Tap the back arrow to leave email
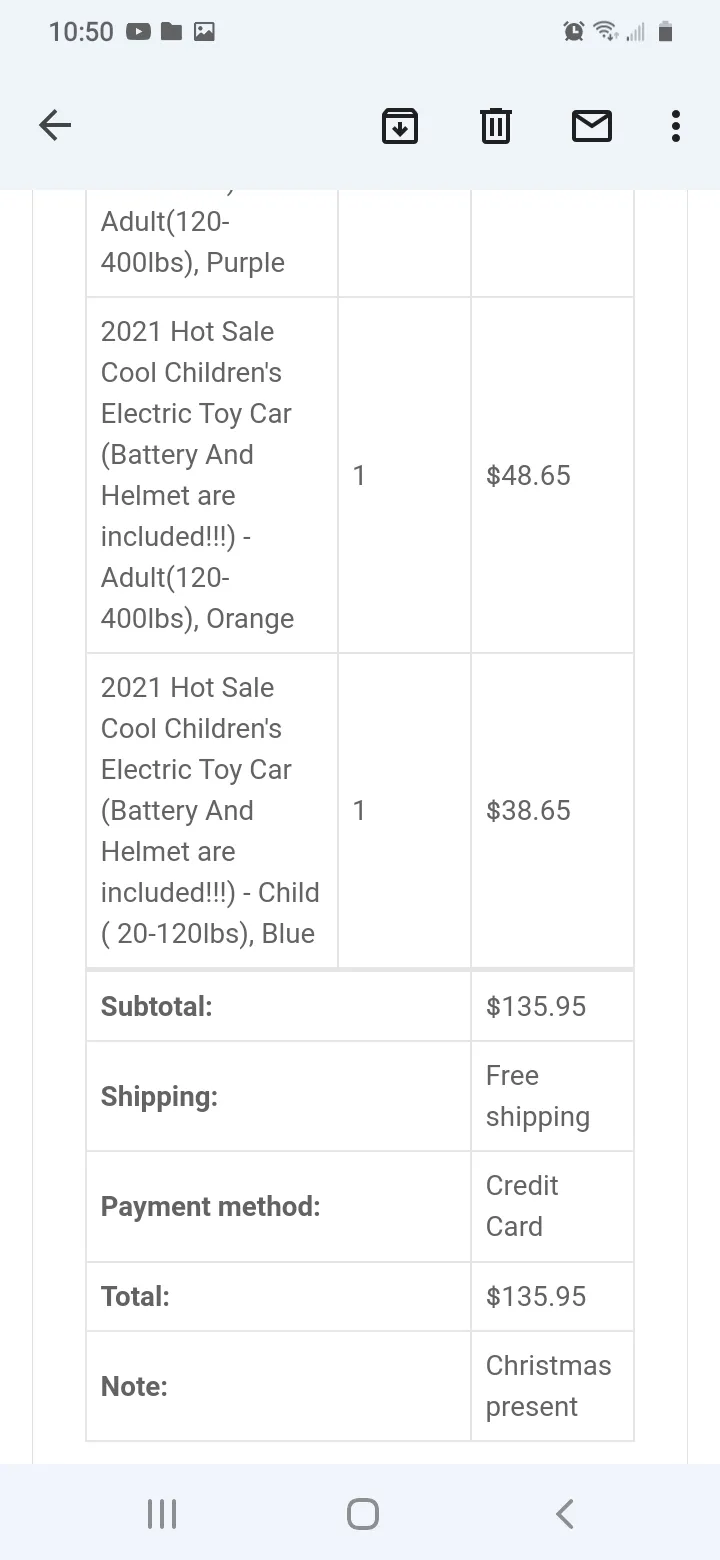 tap(55, 126)
